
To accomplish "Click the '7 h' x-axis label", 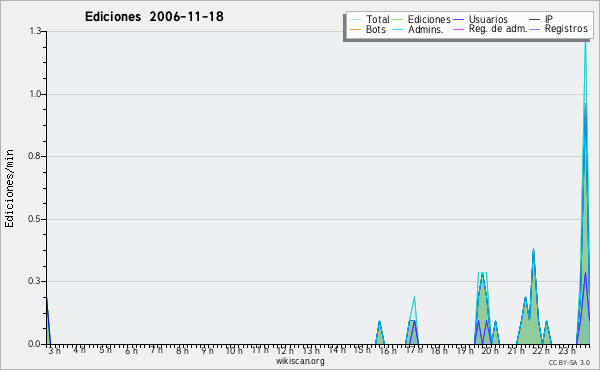I will [157, 350].
